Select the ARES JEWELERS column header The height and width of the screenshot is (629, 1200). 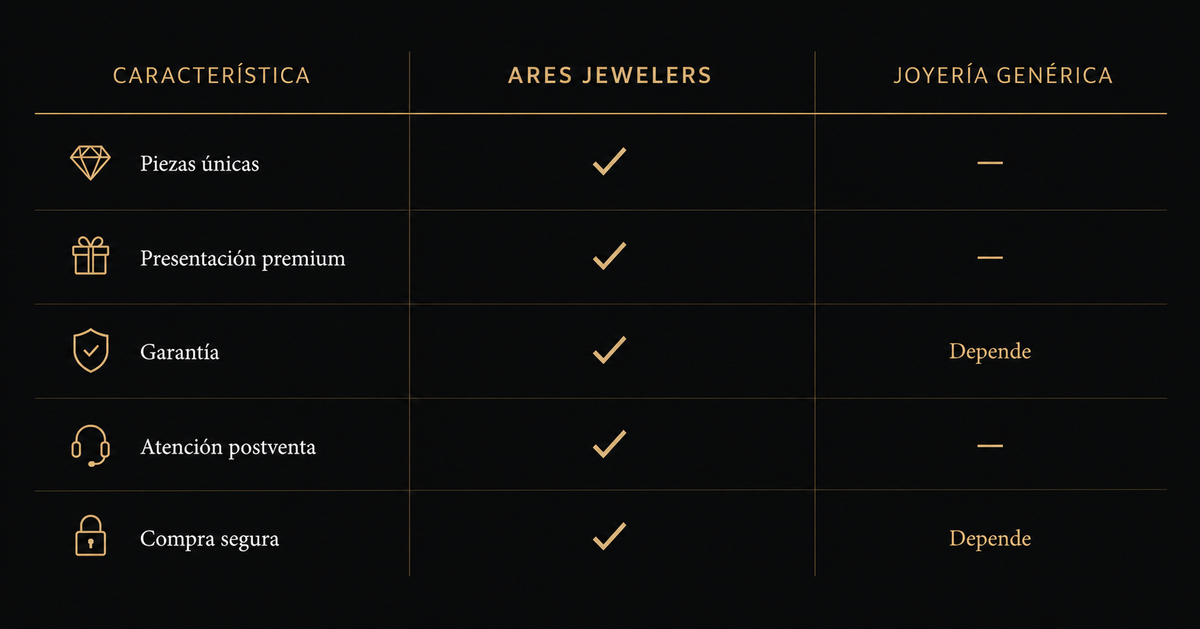[610, 76]
